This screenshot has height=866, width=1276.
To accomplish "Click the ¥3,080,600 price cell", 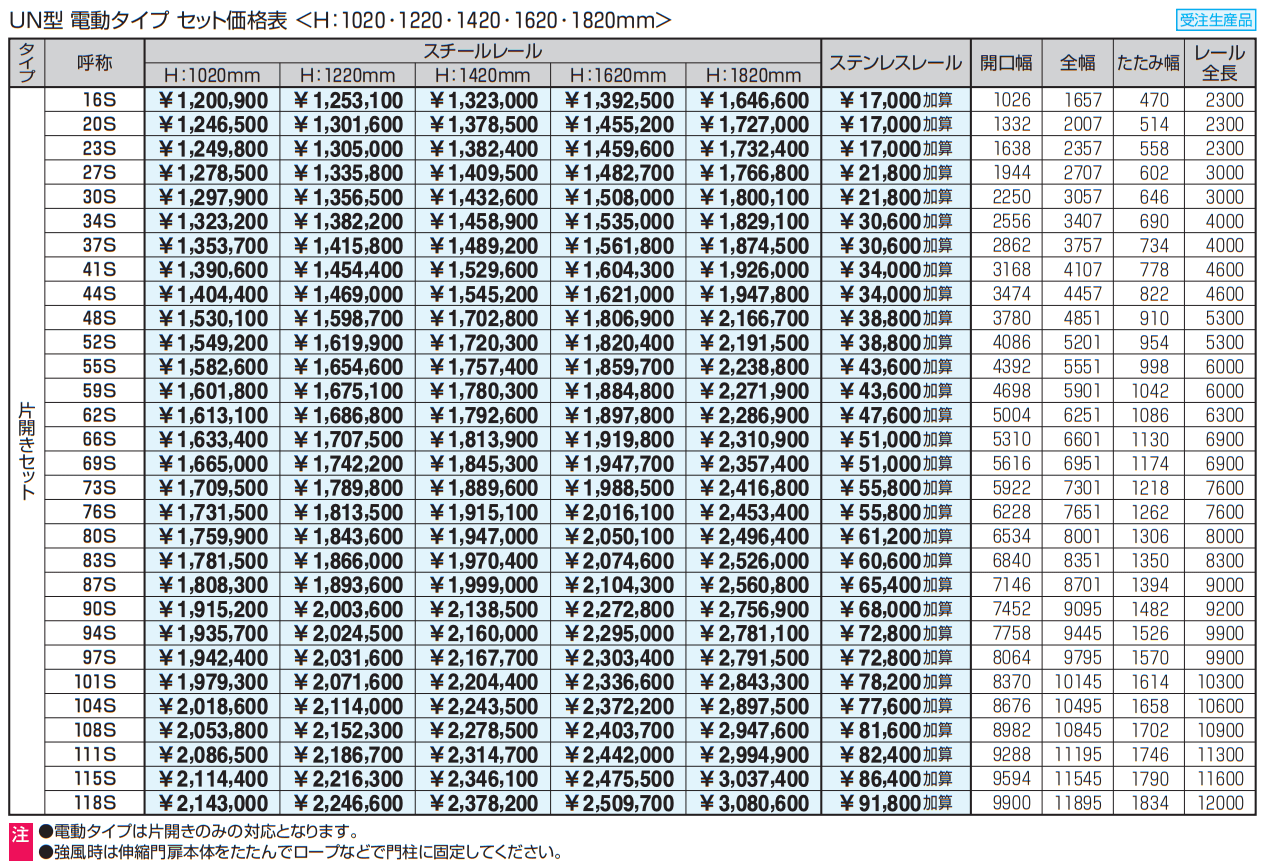I will (753, 803).
